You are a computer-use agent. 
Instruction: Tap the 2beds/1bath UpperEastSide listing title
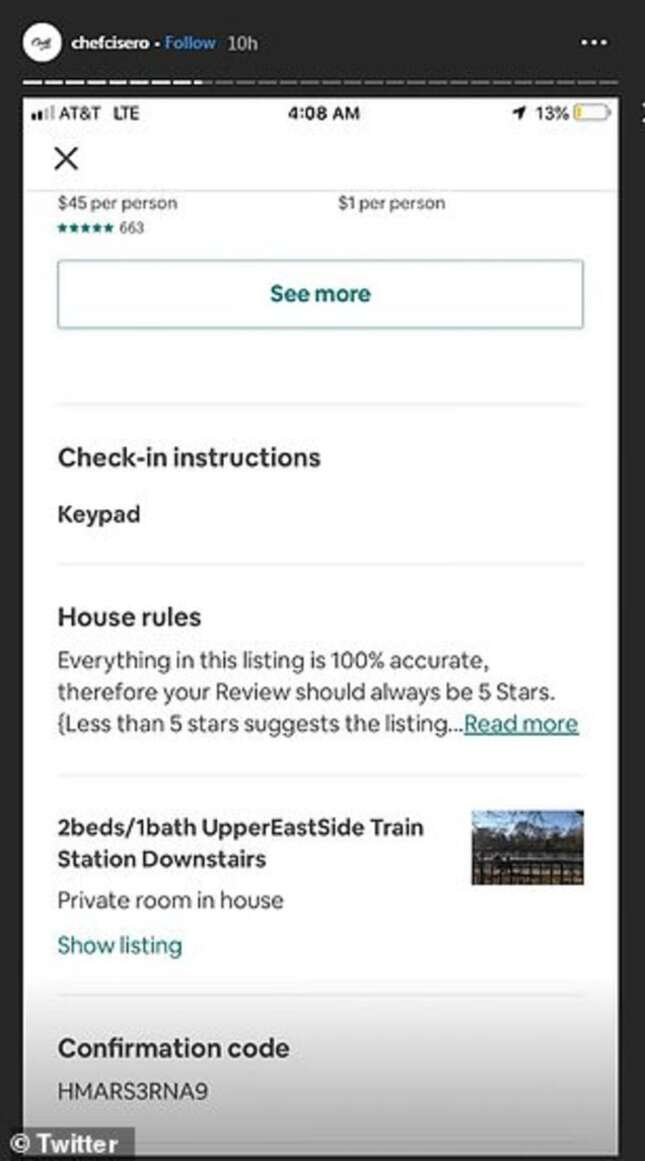tap(240, 843)
